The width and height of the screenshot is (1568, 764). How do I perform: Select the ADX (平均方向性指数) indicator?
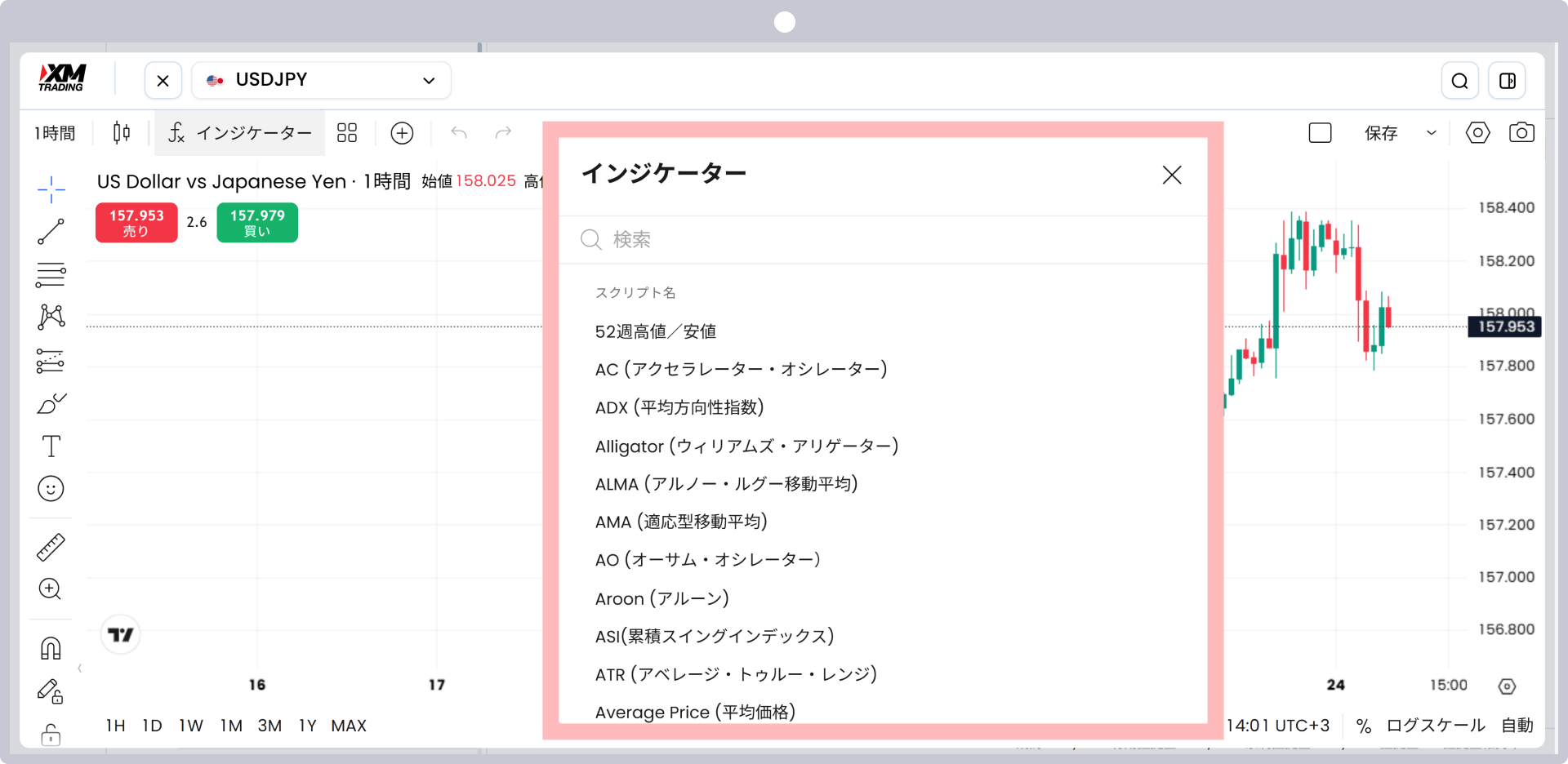679,407
